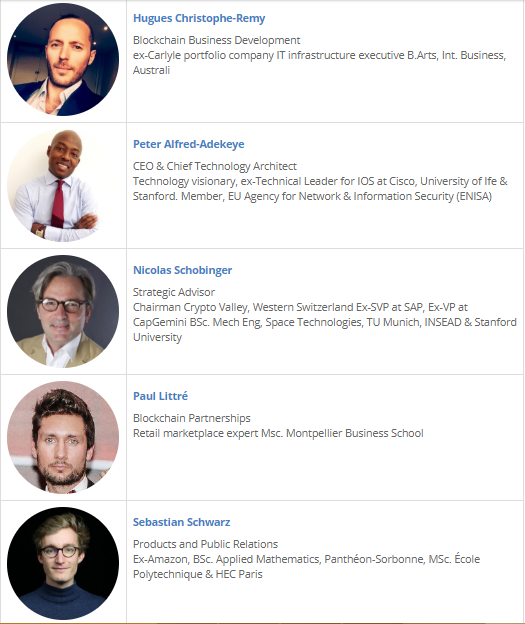Open Hugues Christophe-Remy's profile link
The image size is (525, 624).
[x=199, y=18]
